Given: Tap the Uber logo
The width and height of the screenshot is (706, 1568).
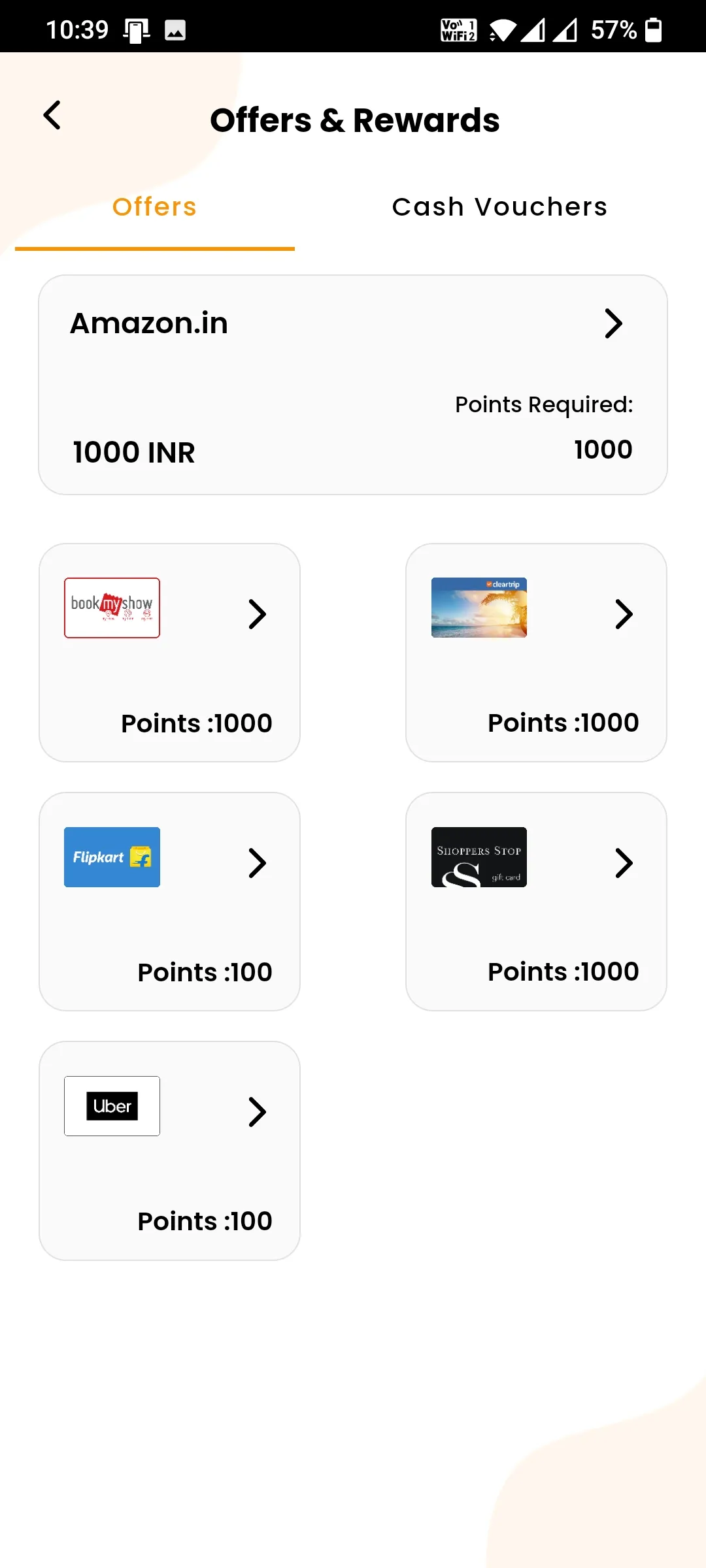Looking at the screenshot, I should coord(112,1106).
